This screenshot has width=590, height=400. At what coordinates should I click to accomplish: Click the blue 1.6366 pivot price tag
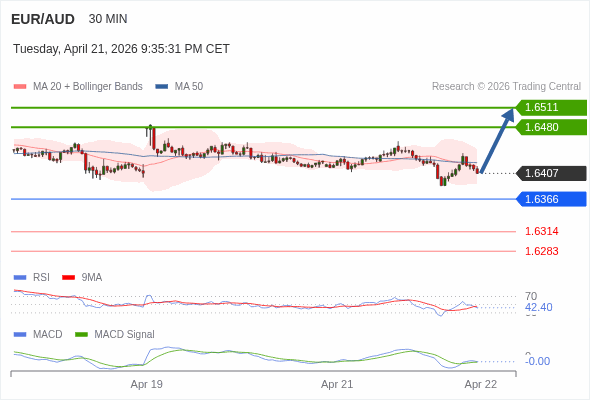point(551,199)
